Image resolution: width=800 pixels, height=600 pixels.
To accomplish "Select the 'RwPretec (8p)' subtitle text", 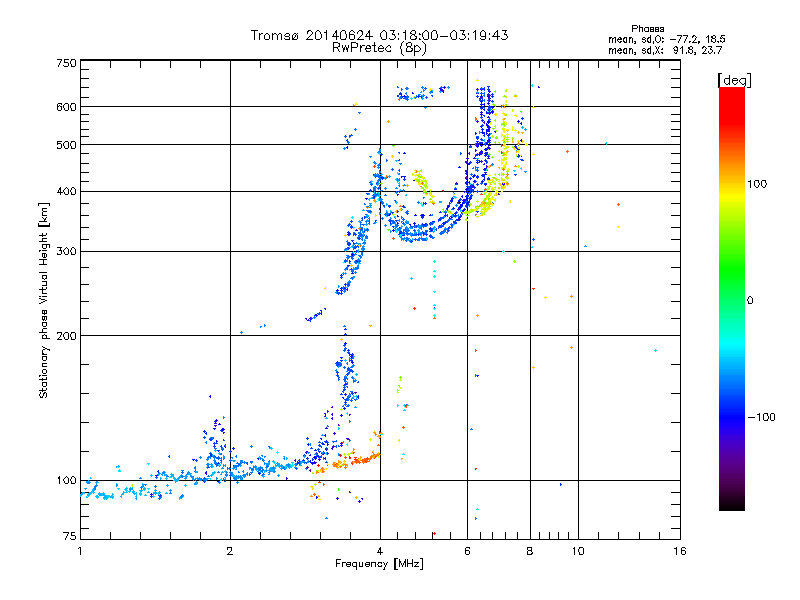I will [x=379, y=48].
